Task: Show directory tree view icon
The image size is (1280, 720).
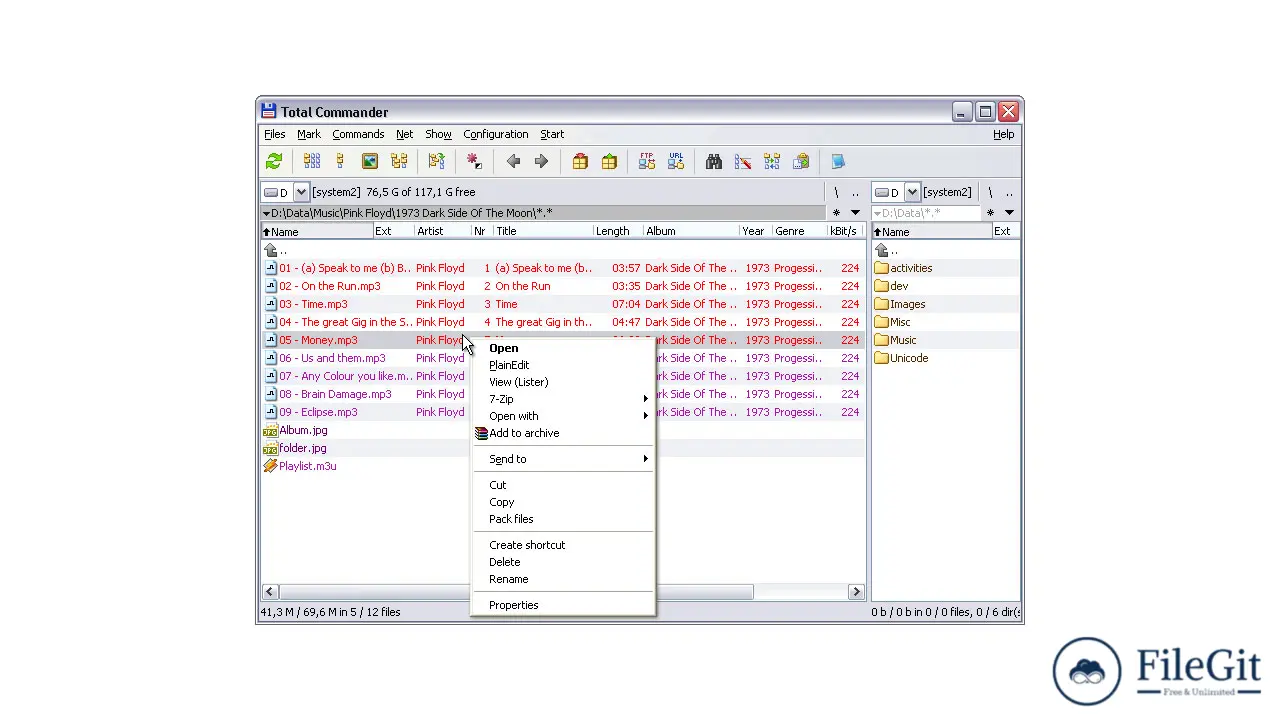Action: point(399,161)
